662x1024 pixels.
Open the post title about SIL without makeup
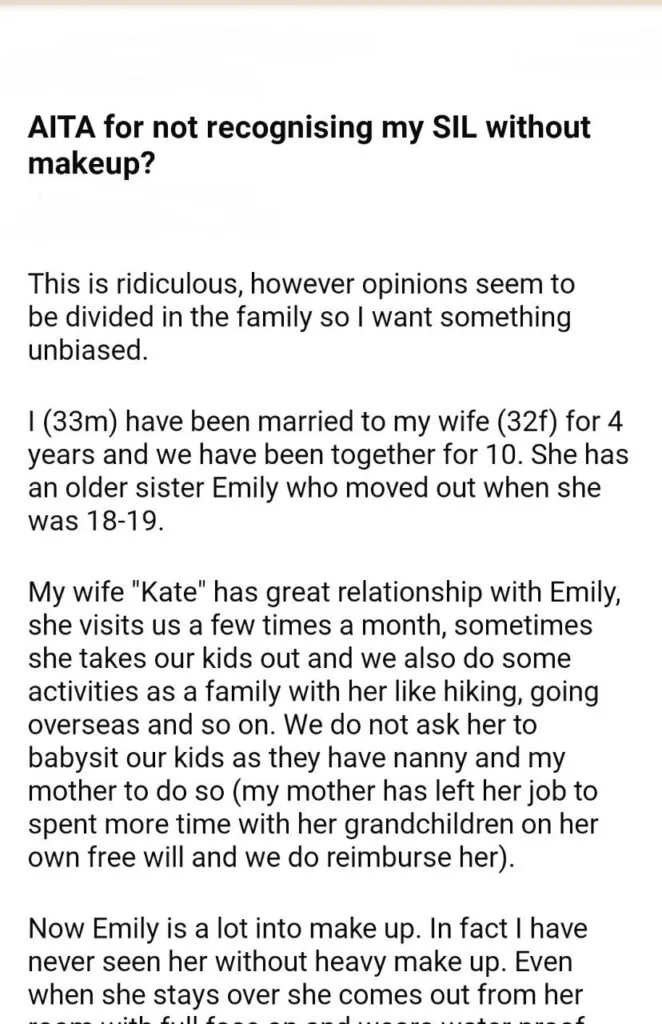pos(309,144)
